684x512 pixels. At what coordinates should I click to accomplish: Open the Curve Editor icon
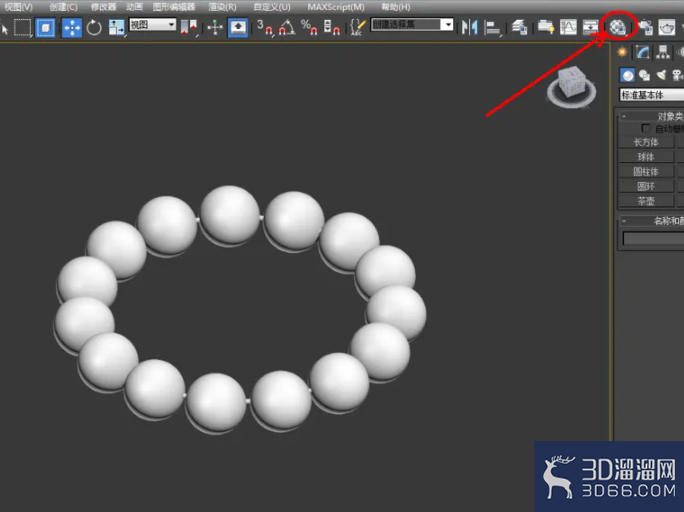[x=568, y=28]
